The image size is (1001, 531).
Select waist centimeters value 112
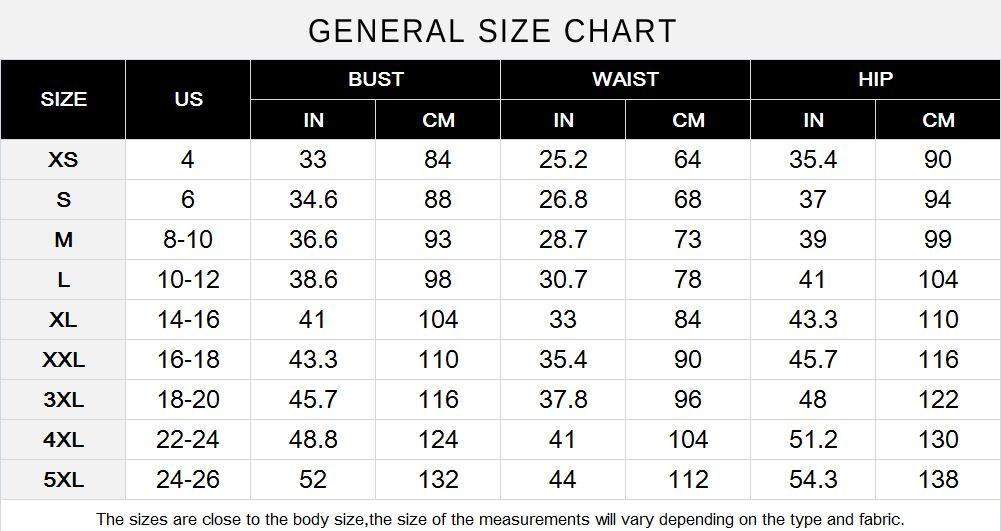coord(688,480)
